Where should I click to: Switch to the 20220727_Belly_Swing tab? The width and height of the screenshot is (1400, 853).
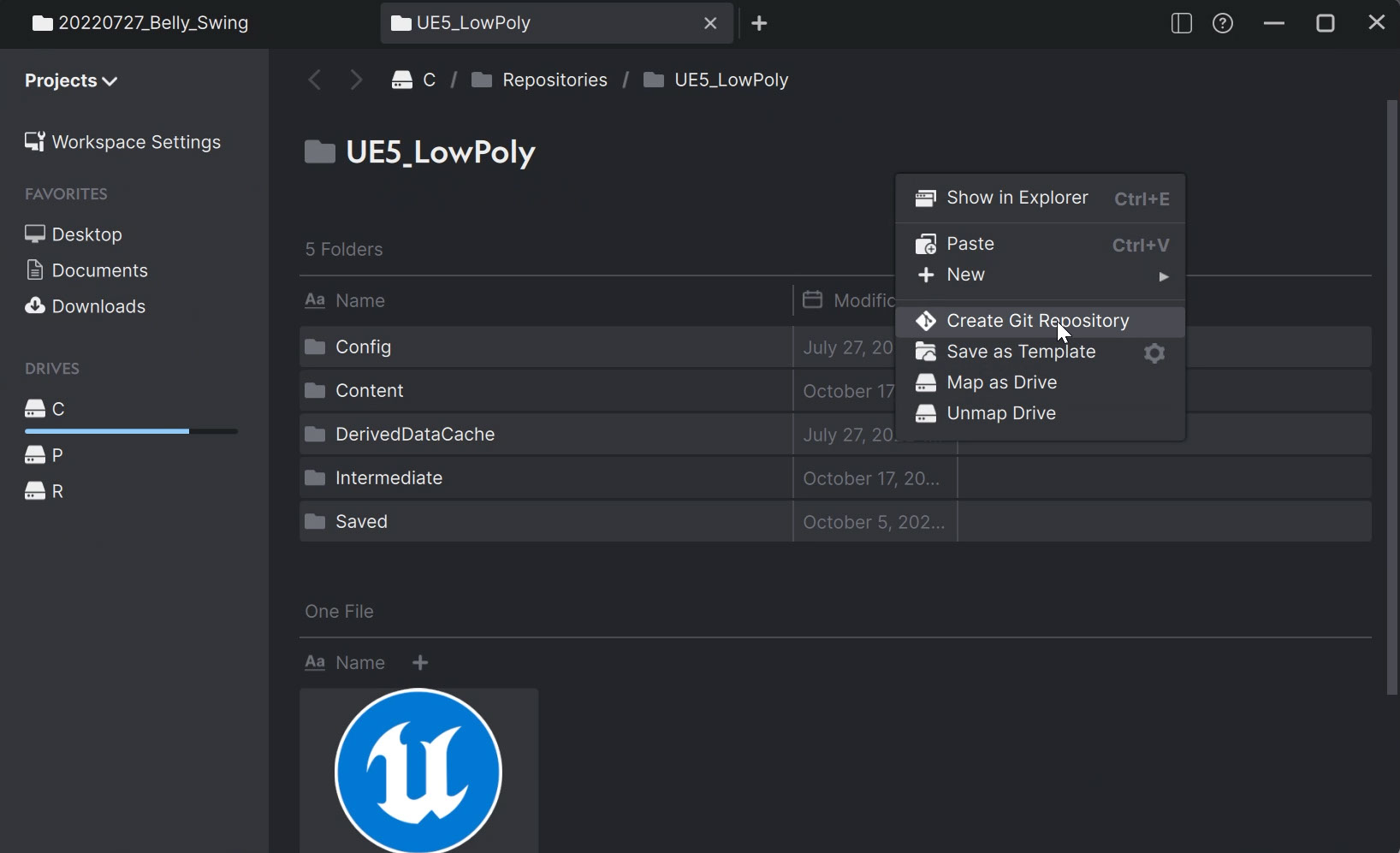tap(141, 23)
